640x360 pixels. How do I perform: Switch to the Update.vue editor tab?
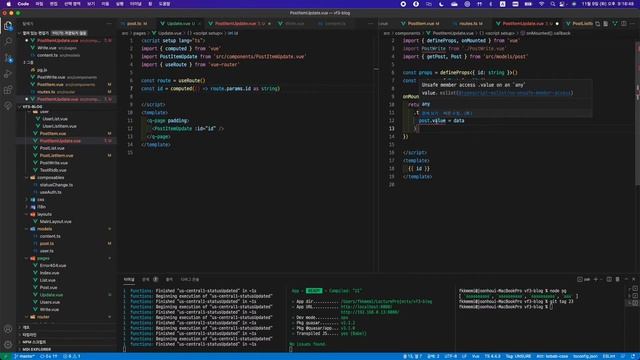pyautogui.click(x=179, y=24)
